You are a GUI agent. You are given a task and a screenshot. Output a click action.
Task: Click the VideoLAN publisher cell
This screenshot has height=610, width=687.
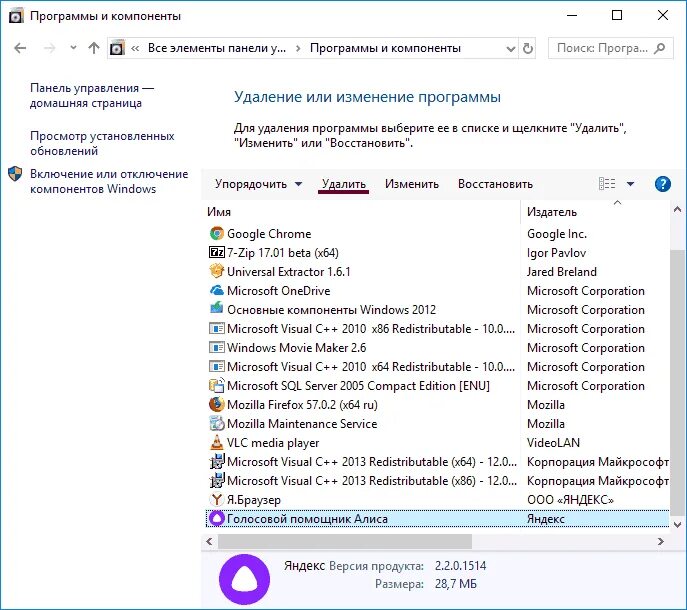[x=553, y=442]
